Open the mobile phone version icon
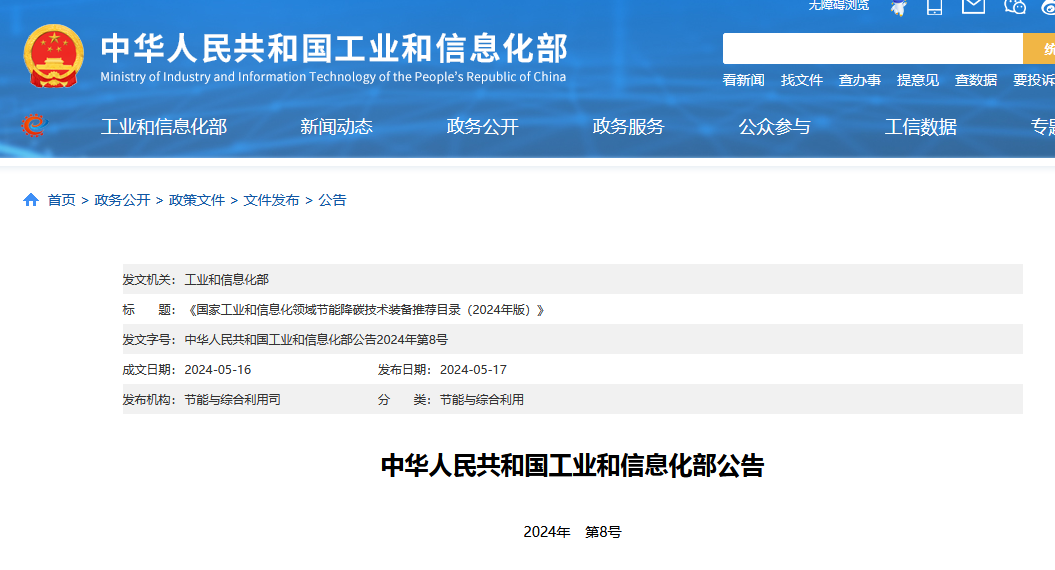The width and height of the screenshot is (1055, 570). click(935, 7)
